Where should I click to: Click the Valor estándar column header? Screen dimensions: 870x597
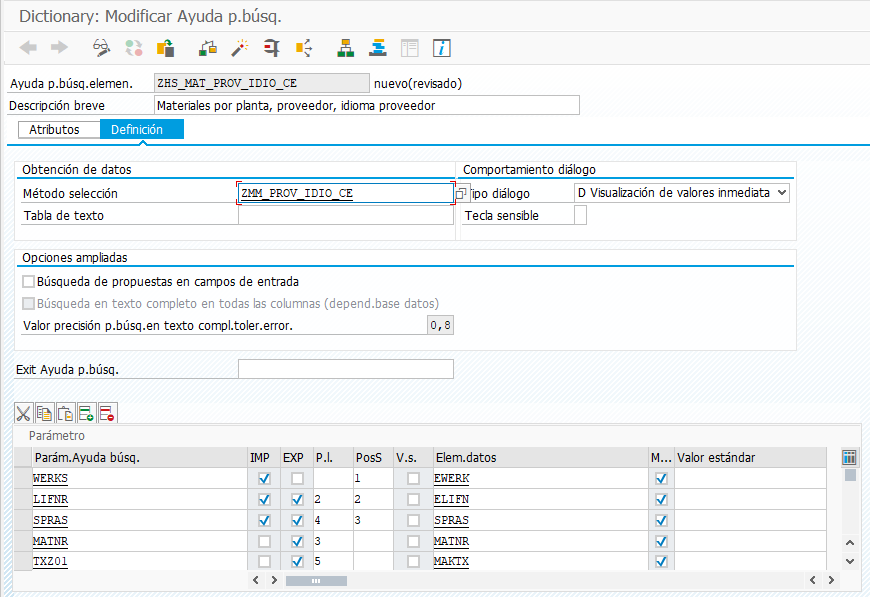[x=750, y=458]
